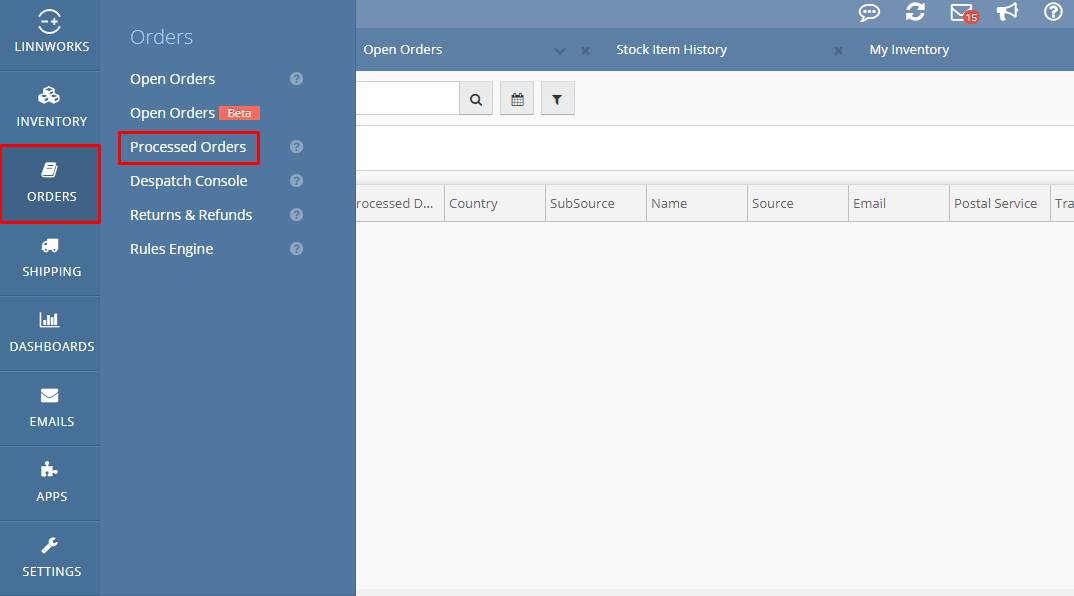Show help for Returns & Refunds entry
1074x596 pixels.
tap(296, 214)
